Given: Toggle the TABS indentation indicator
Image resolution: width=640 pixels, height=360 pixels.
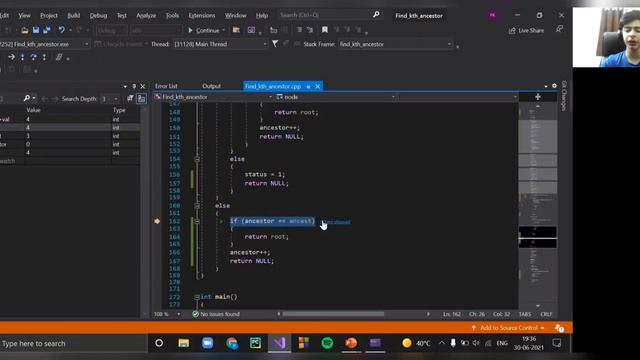Looking at the screenshot, I should (x=525, y=314).
